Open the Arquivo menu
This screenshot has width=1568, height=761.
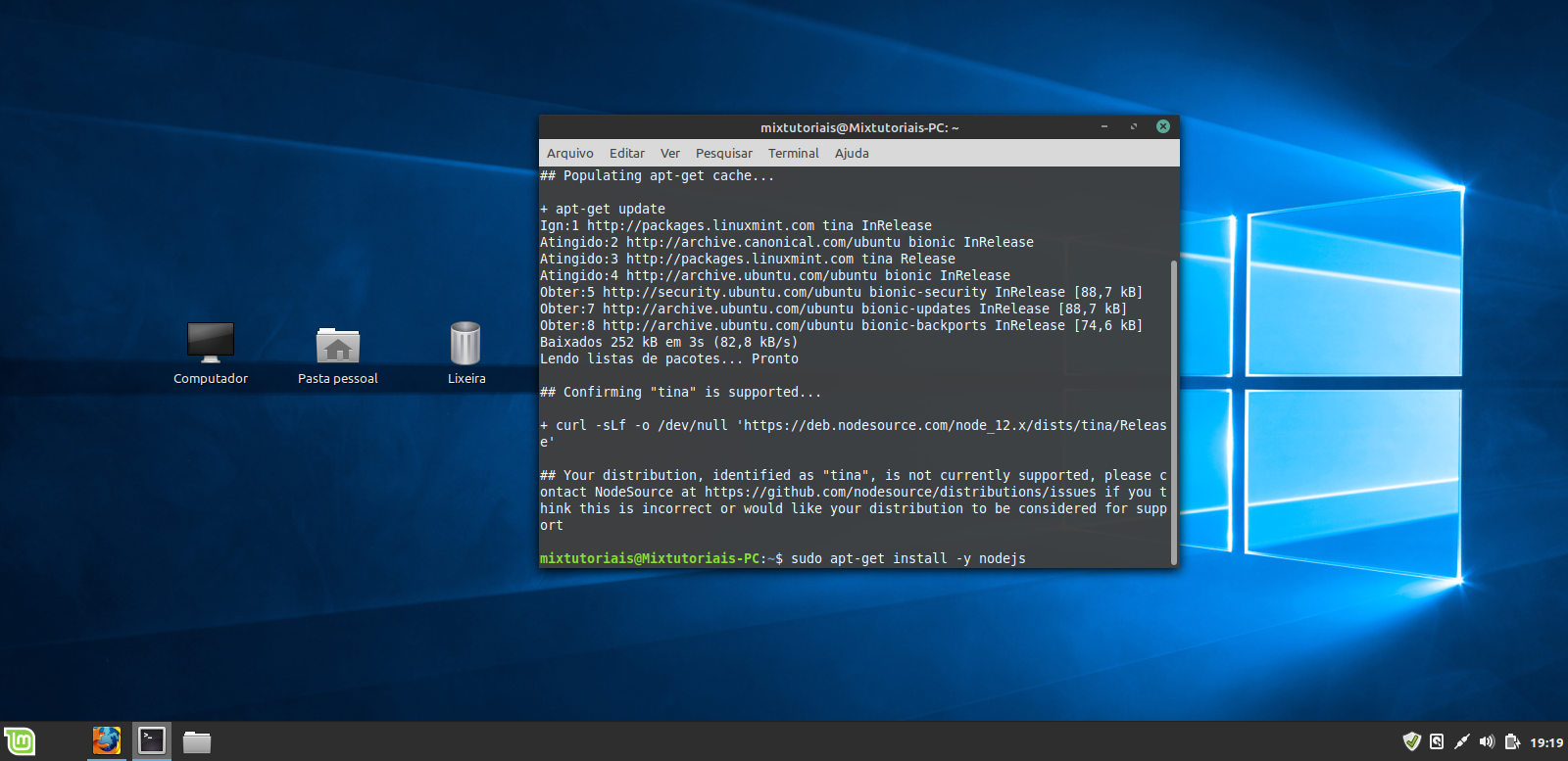pyautogui.click(x=570, y=153)
